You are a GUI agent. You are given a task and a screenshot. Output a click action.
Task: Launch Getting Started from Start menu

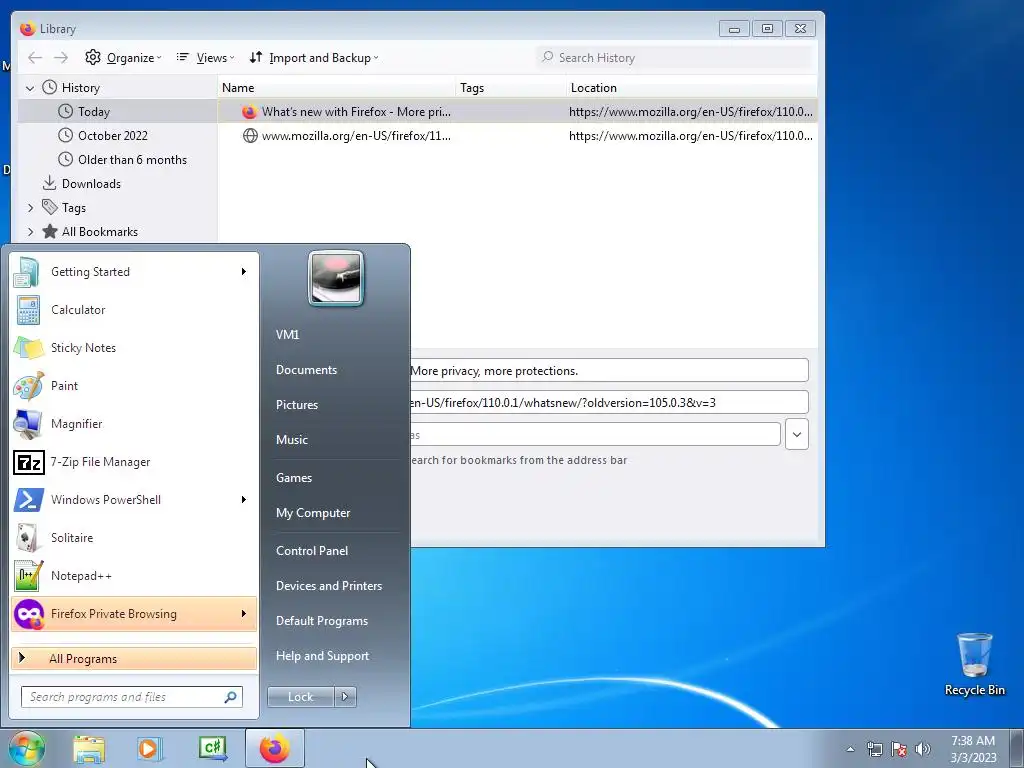pos(134,272)
